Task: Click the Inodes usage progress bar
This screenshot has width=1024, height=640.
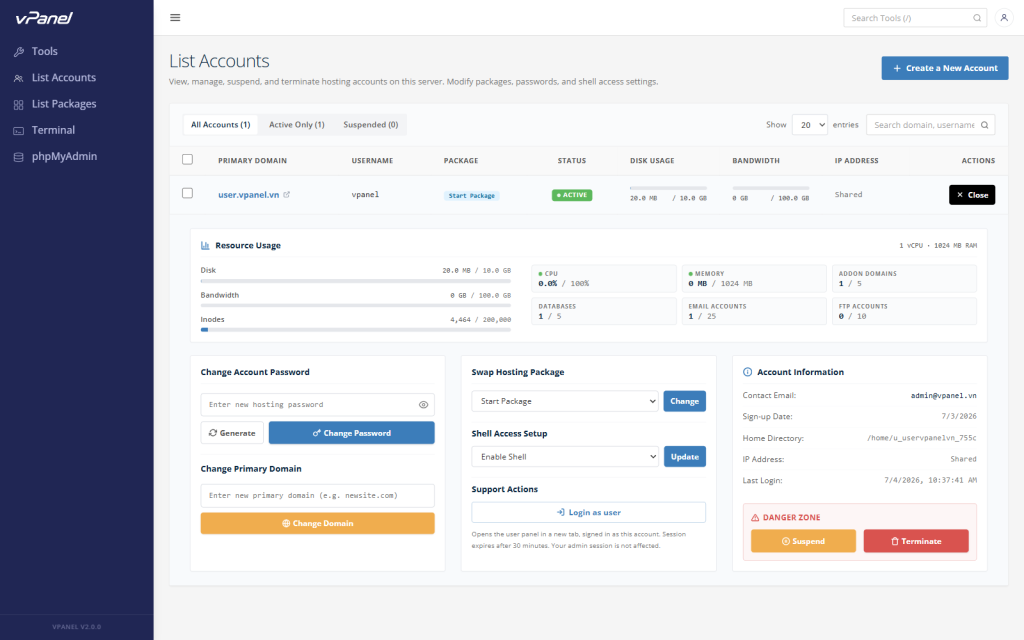Action: point(356,330)
